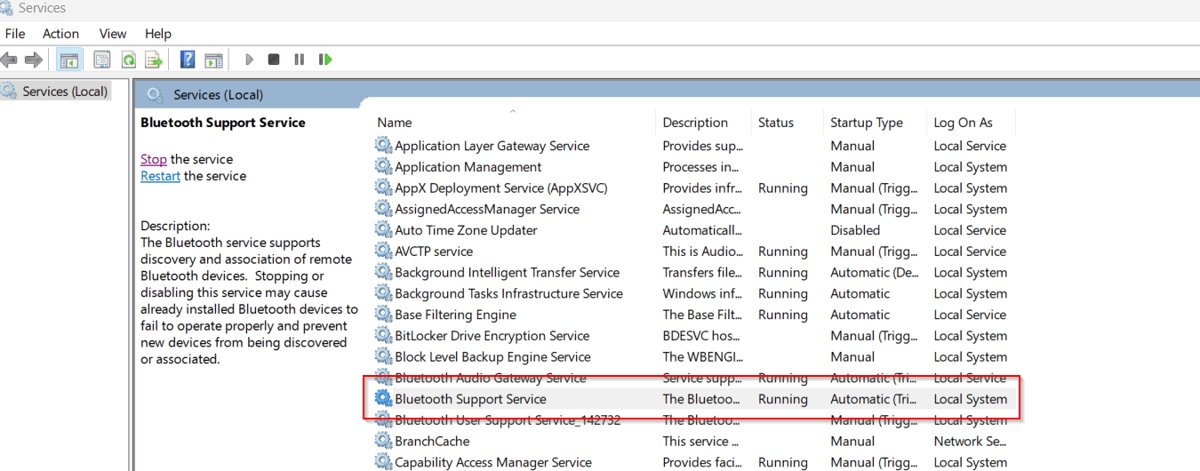The width and height of the screenshot is (1200, 471).
Task: Select the Auto Time Zone Updater name
Action: pos(466,230)
